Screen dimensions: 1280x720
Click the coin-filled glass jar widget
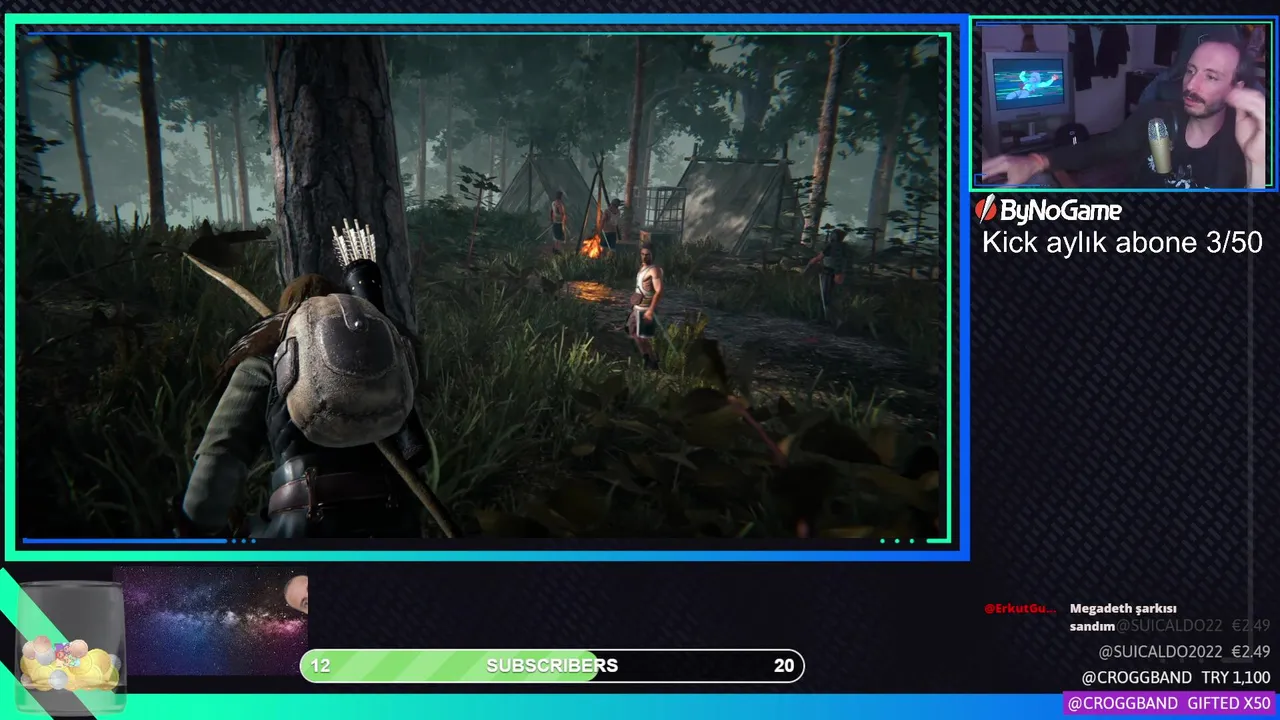coord(69,646)
